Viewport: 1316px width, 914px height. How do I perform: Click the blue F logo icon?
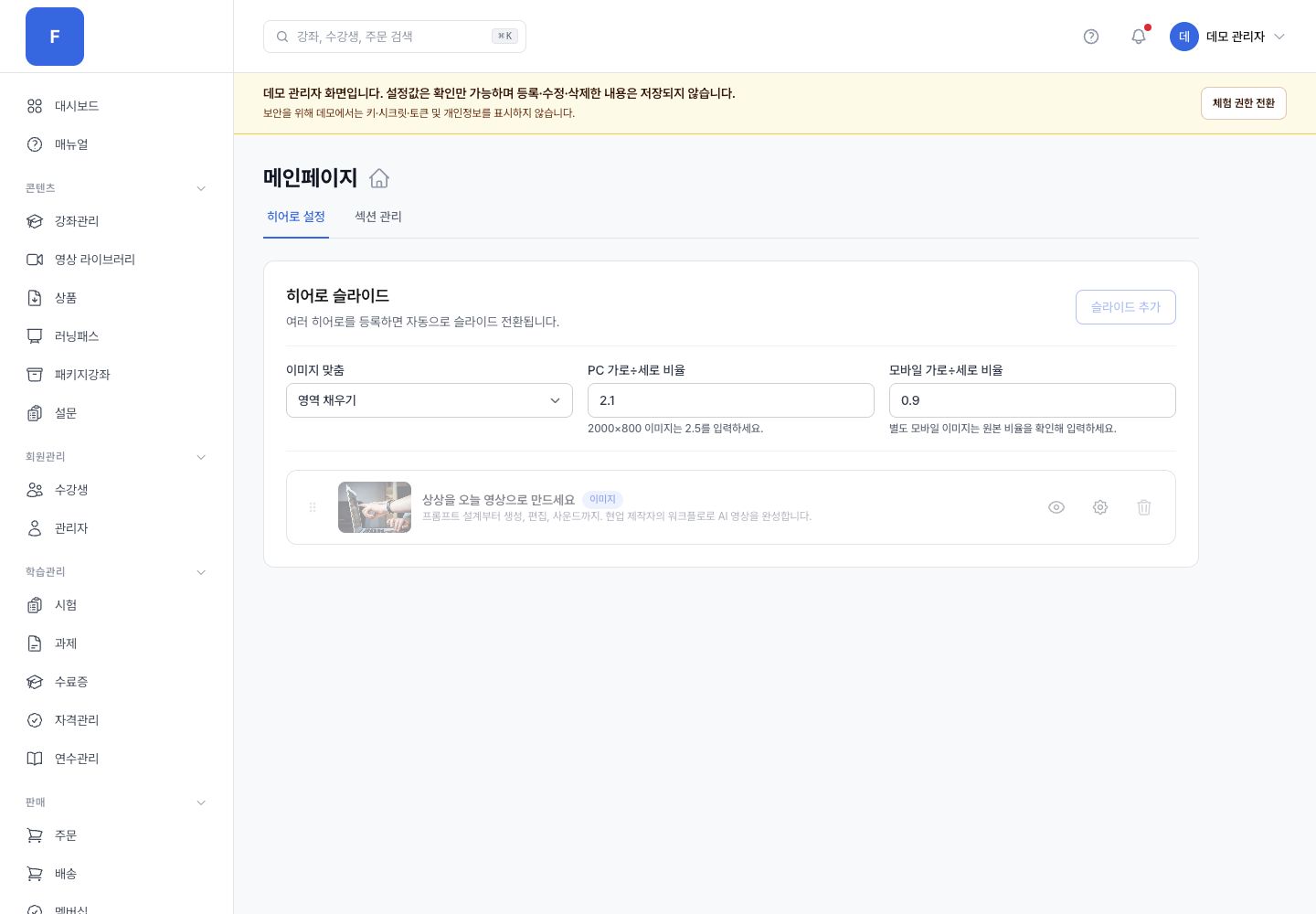pyautogui.click(x=55, y=37)
